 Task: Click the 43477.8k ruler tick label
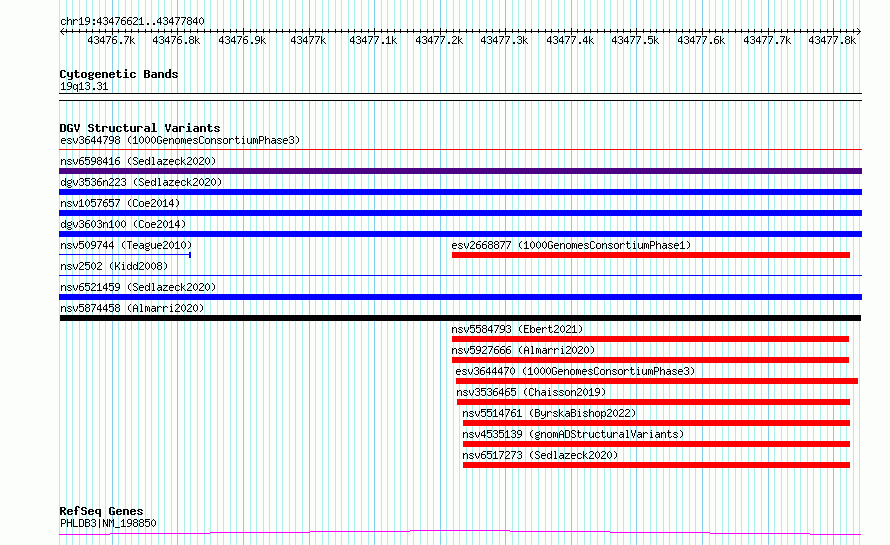[x=832, y=40]
